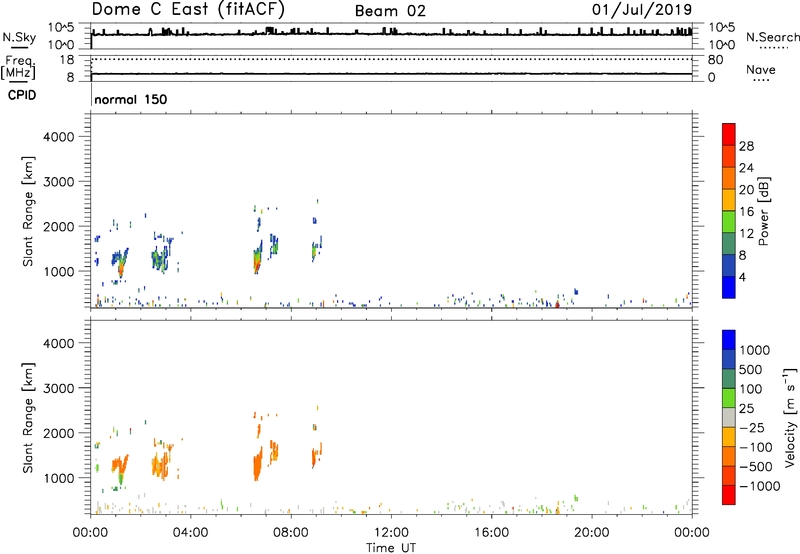Select the "Power [dB]" colorbar title
The width and height of the screenshot is (800, 554).
click(764, 211)
